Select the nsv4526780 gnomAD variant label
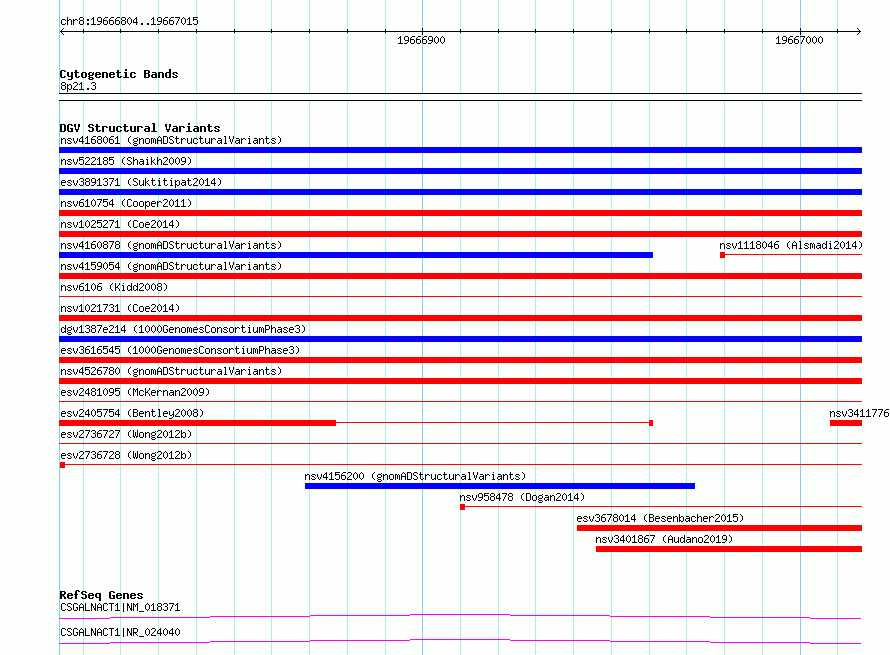This screenshot has height=655, width=890. click(x=171, y=371)
